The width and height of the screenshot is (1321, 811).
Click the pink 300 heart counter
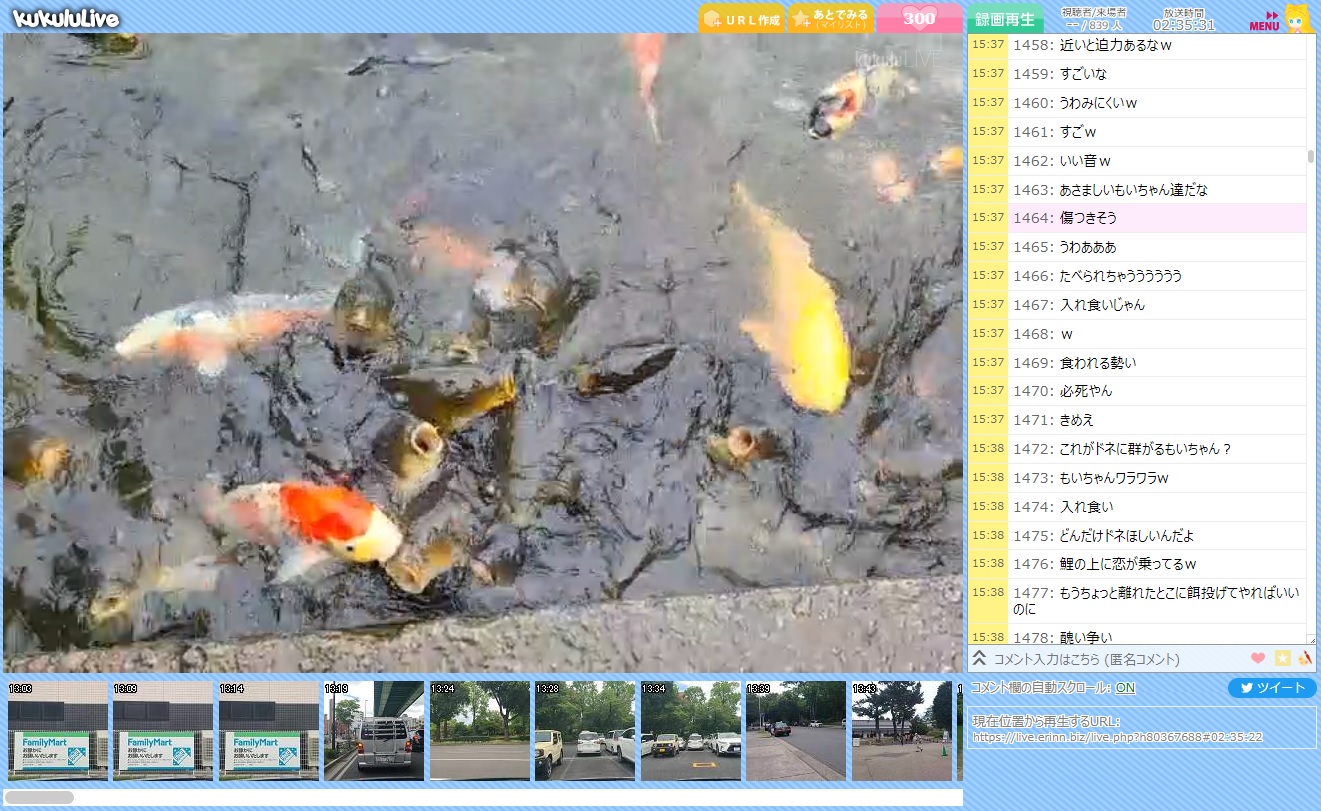coord(918,18)
